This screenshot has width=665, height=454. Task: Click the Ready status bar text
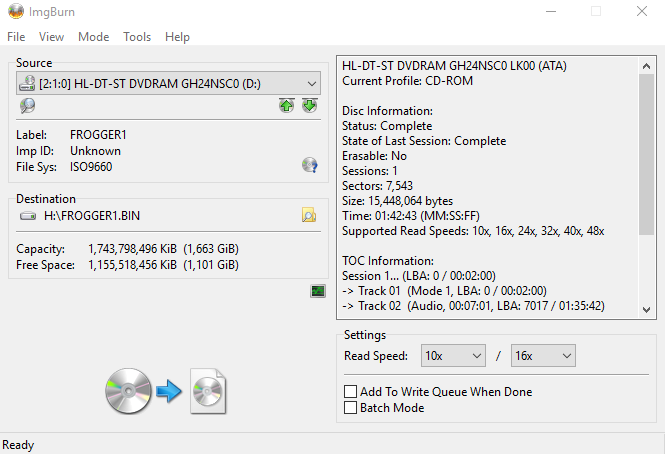pyautogui.click(x=18, y=445)
